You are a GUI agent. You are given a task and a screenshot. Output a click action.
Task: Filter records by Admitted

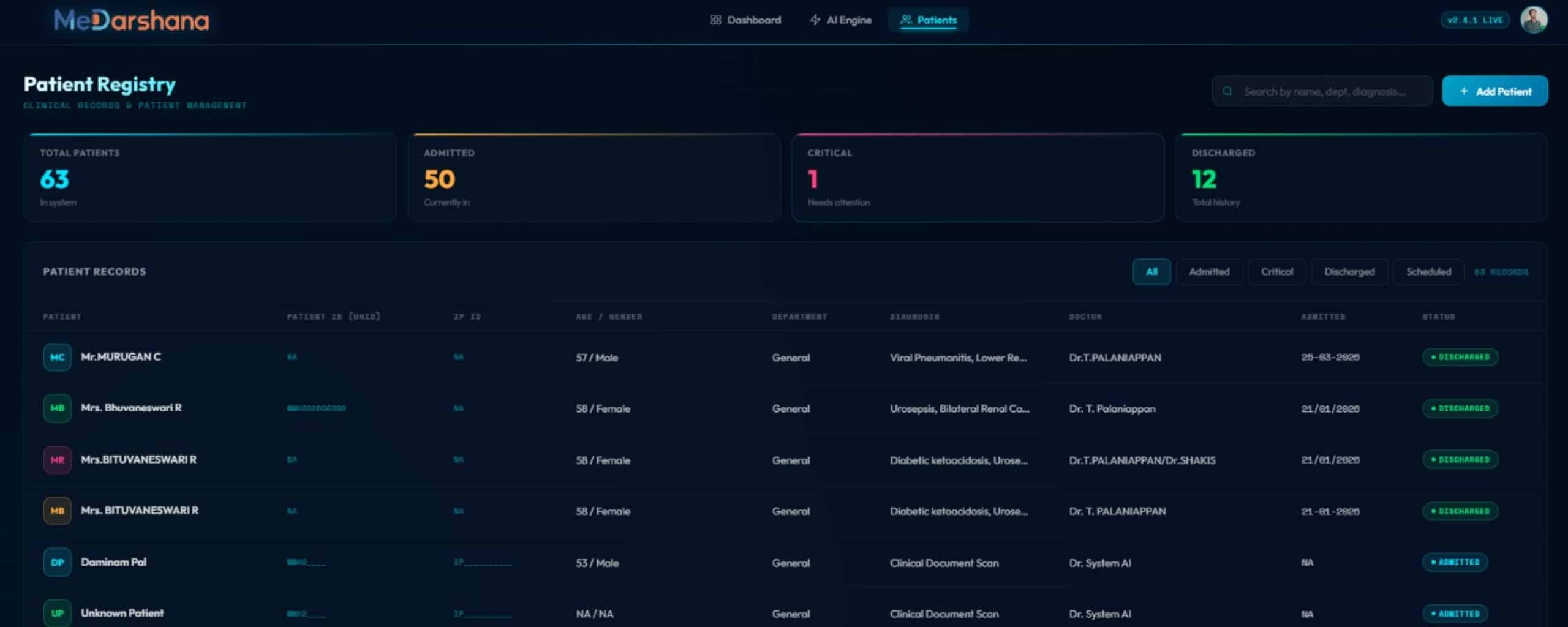(x=1208, y=272)
